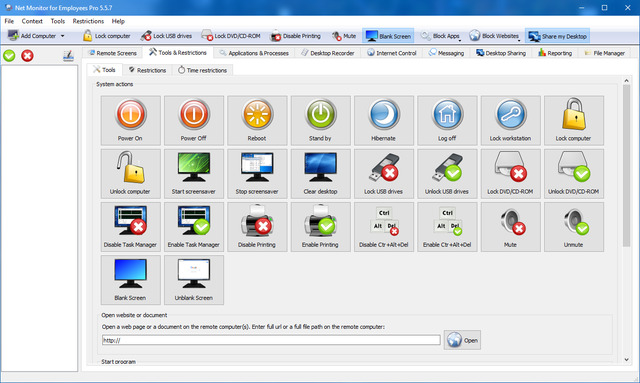Viewport: 640px width, 383px height.
Task: Click the Enable Printing action
Action: point(320,227)
